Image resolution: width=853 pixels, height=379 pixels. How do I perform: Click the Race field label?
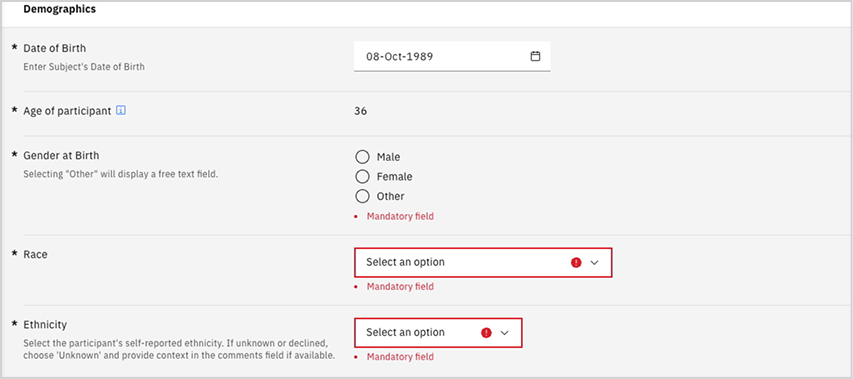coord(35,254)
